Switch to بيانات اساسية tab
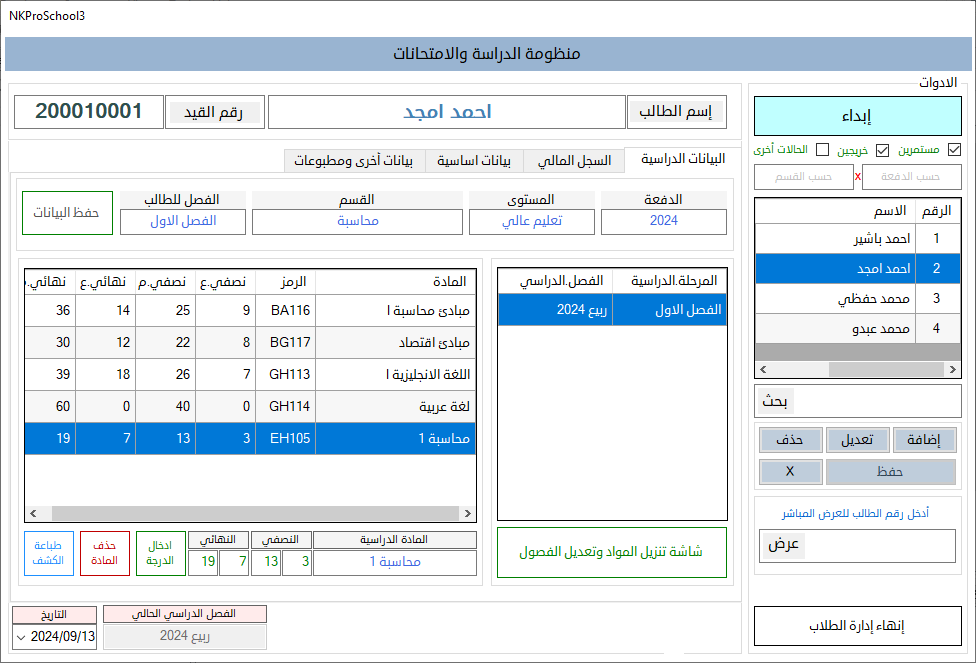Screen dimensions: 976x663 coord(474,161)
